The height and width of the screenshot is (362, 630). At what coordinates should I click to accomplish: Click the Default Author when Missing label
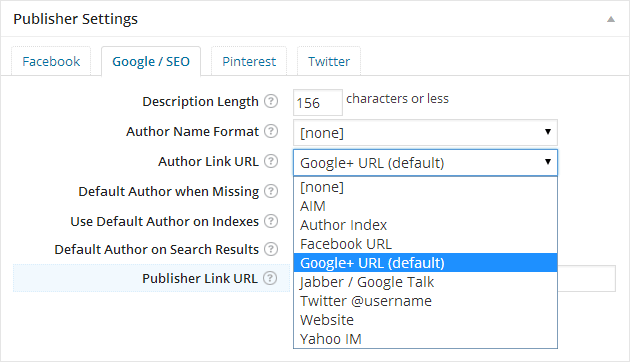[x=168, y=191]
